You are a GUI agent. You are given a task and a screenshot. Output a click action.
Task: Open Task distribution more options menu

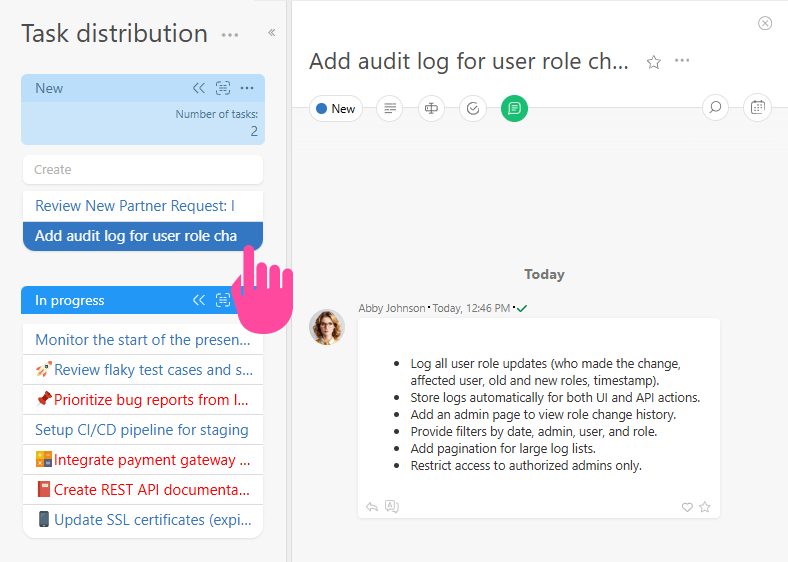(x=230, y=35)
